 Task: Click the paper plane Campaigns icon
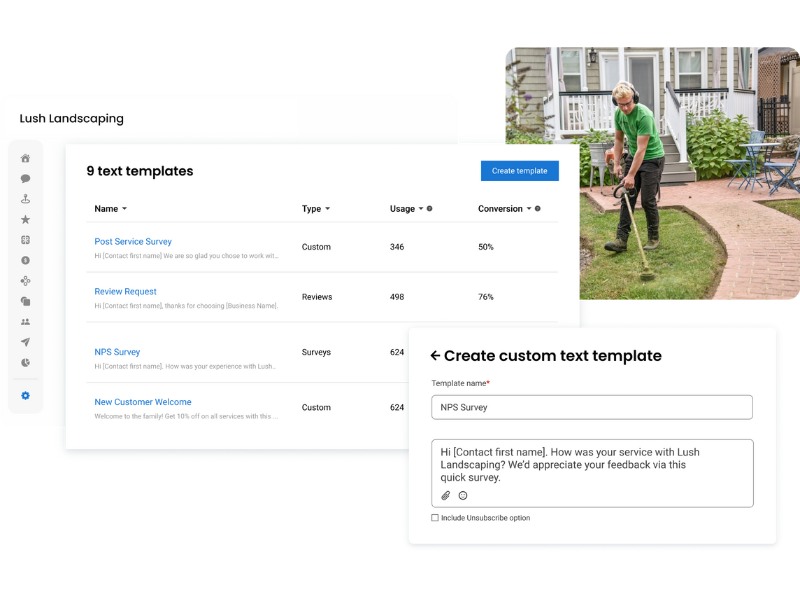tap(25, 342)
